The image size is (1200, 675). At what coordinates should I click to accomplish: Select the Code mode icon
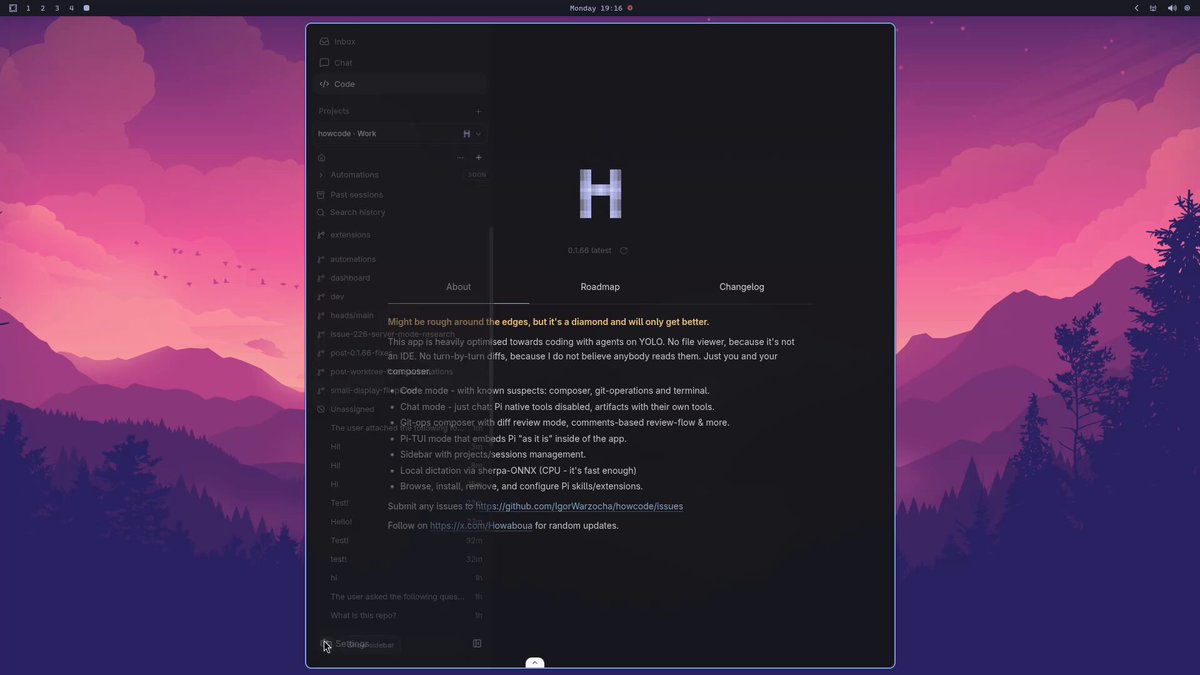coord(324,84)
